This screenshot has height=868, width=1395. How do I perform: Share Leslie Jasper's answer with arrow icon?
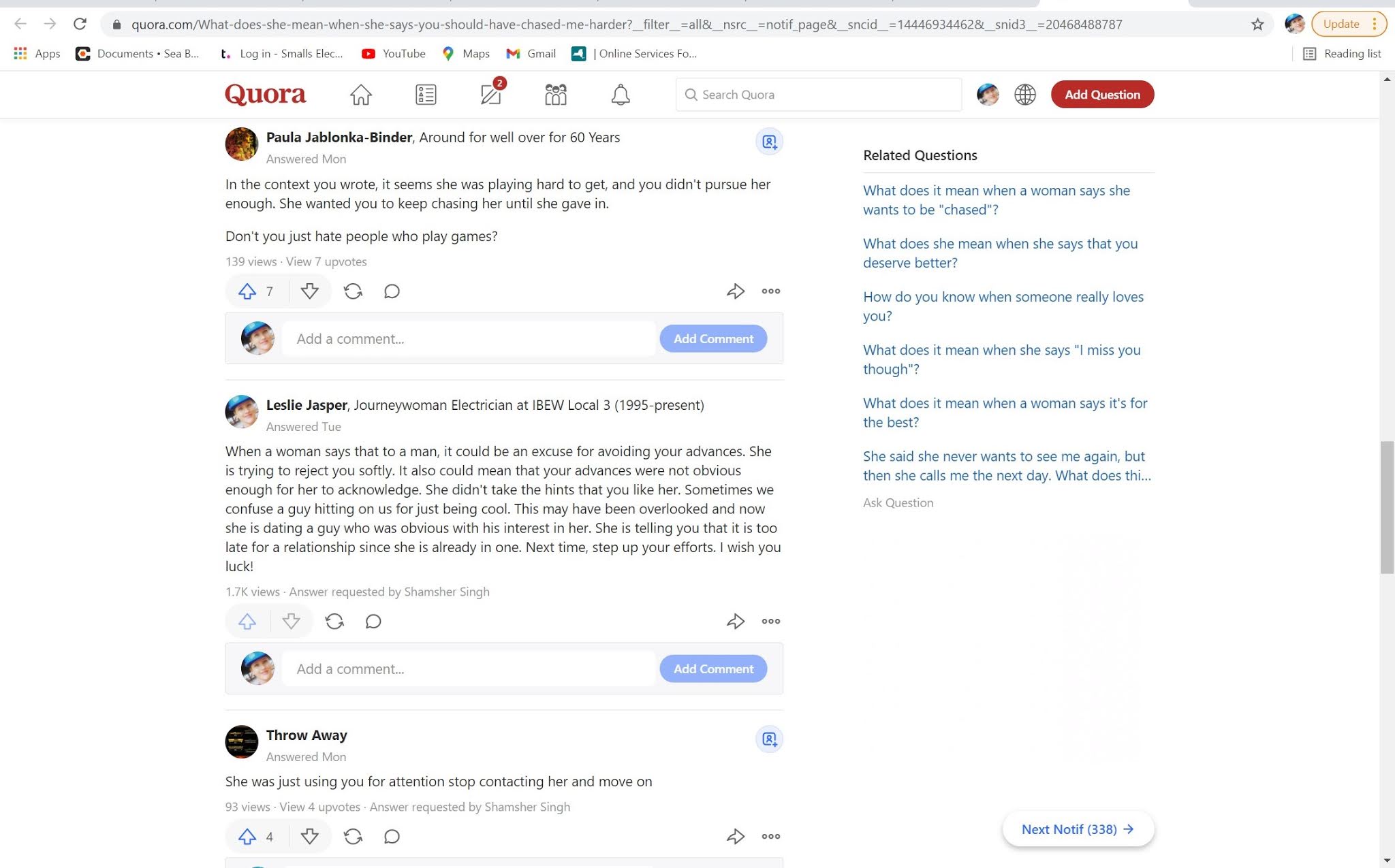[x=735, y=621]
